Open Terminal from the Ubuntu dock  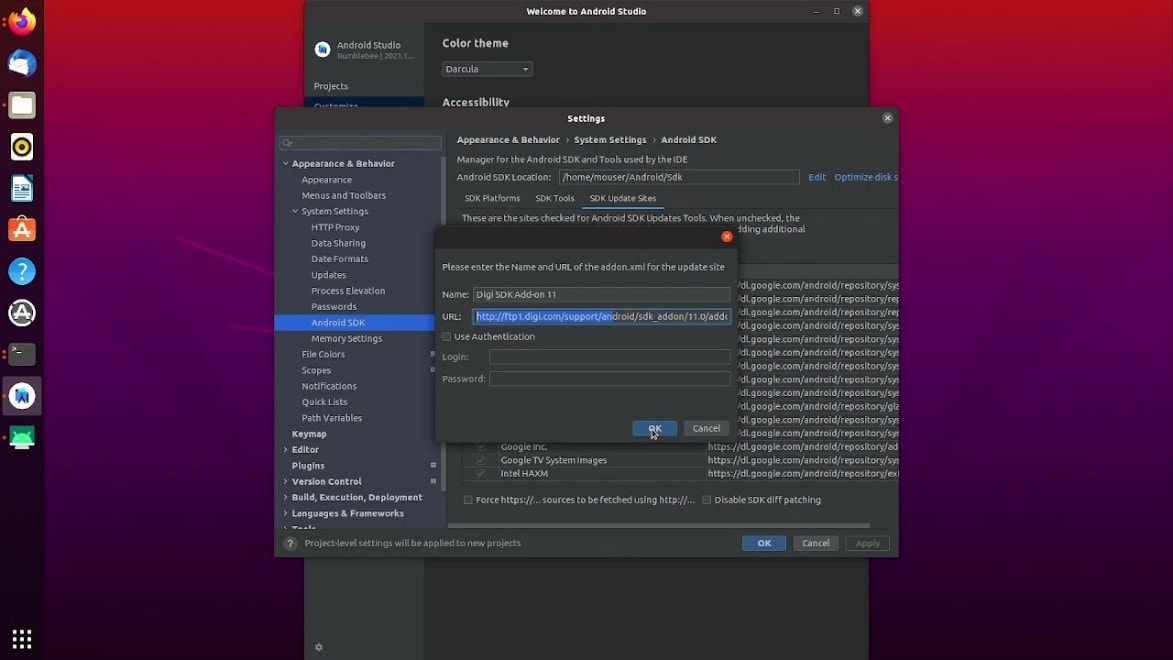tap(22, 354)
